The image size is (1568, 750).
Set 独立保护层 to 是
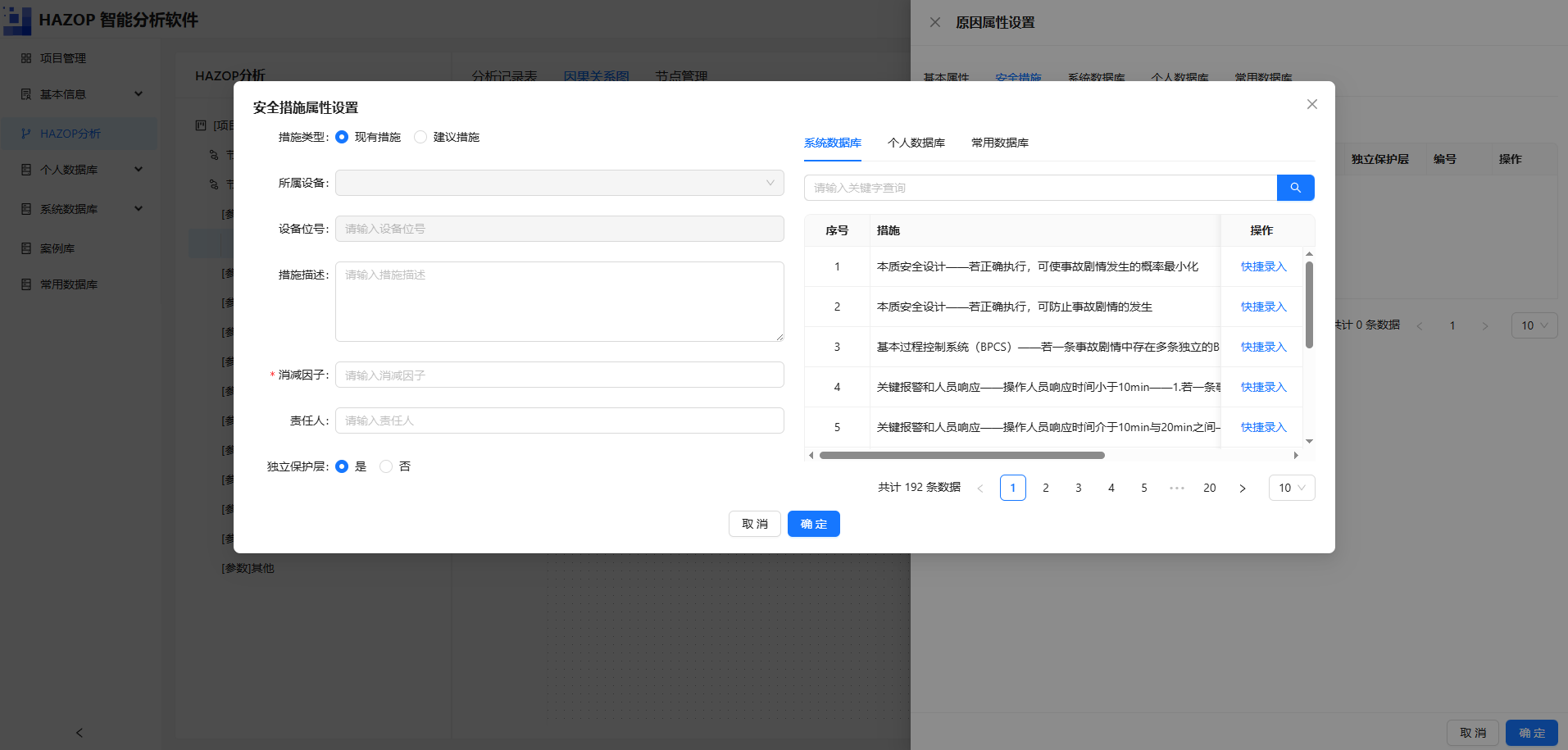342,466
